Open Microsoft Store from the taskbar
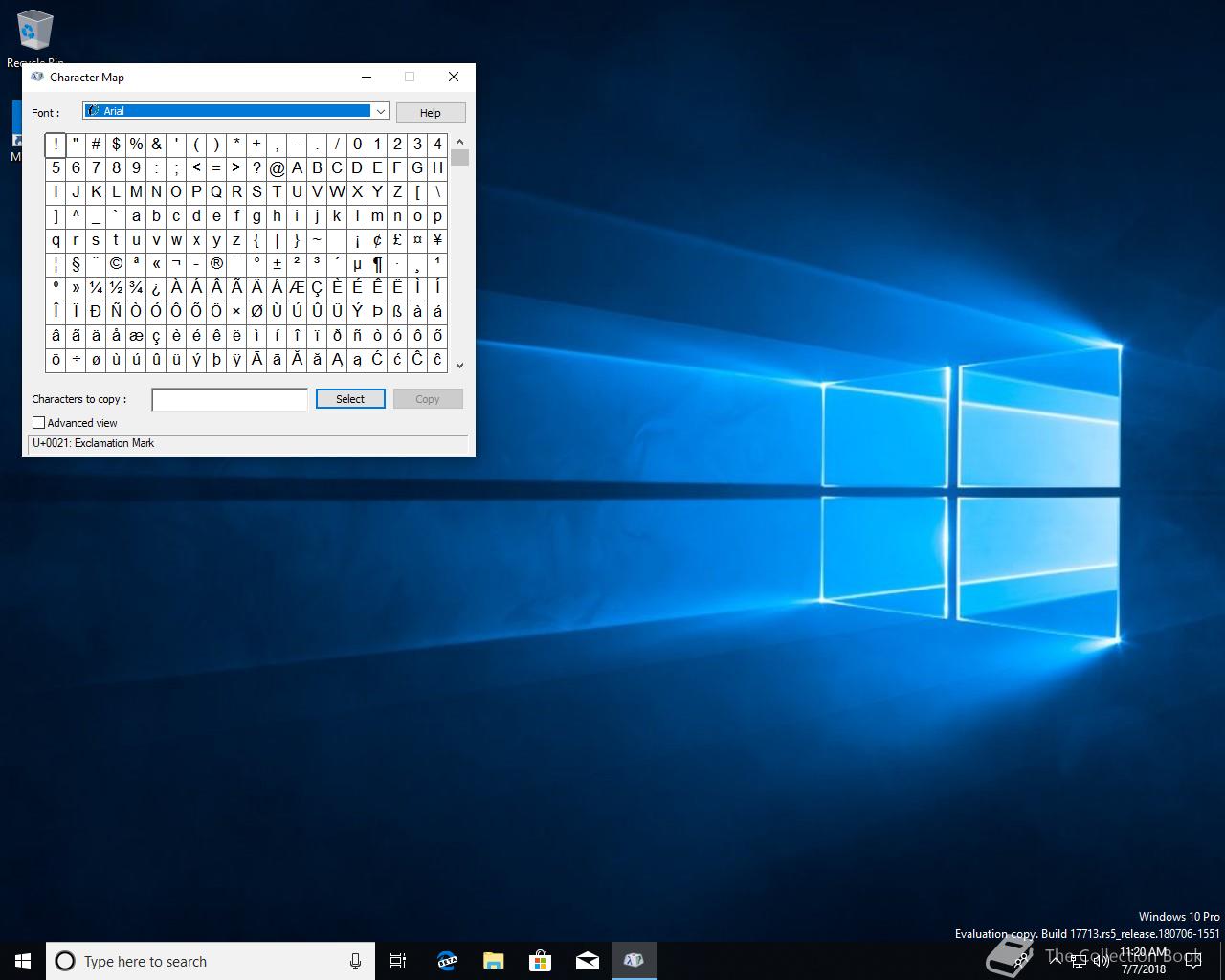1225x980 pixels. (x=541, y=961)
